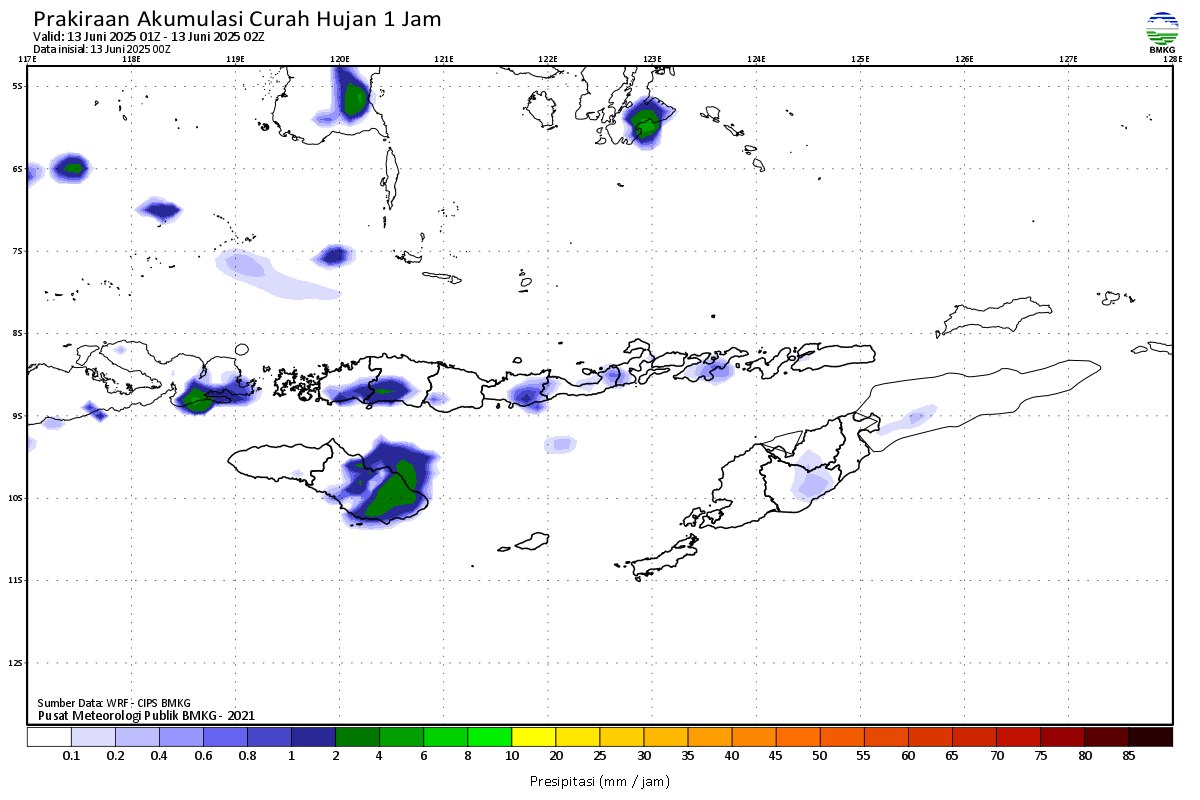1200x800 pixels.
Task: Pick the darkest swatch above 85
Action: 1150,737
